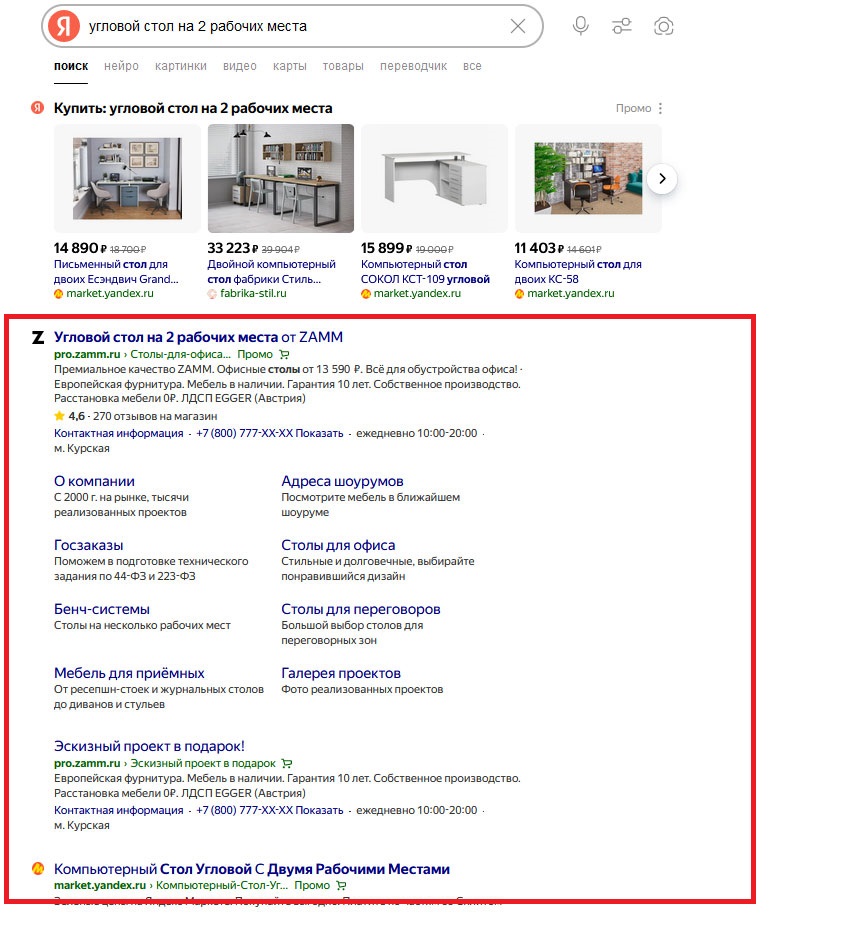The width and height of the screenshot is (854, 935).
Task: Click pro.zamm.ru domain in first result
Action: point(87,355)
